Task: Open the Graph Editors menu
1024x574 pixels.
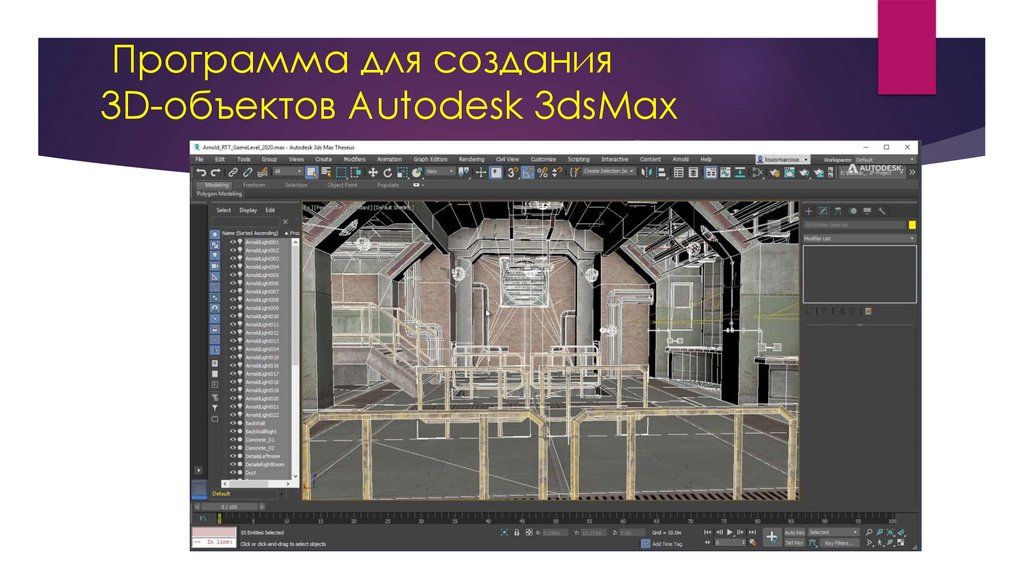Action: pos(430,159)
